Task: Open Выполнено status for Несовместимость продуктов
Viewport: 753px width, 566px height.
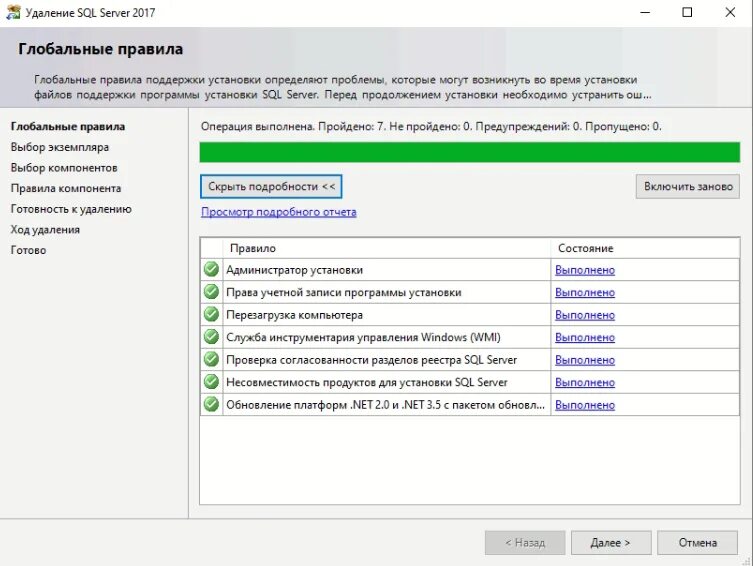Action: pos(585,383)
